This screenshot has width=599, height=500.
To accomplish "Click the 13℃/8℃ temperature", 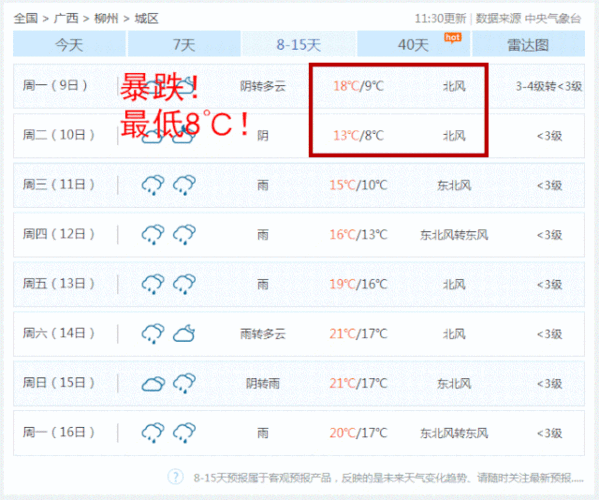I will pos(358,136).
